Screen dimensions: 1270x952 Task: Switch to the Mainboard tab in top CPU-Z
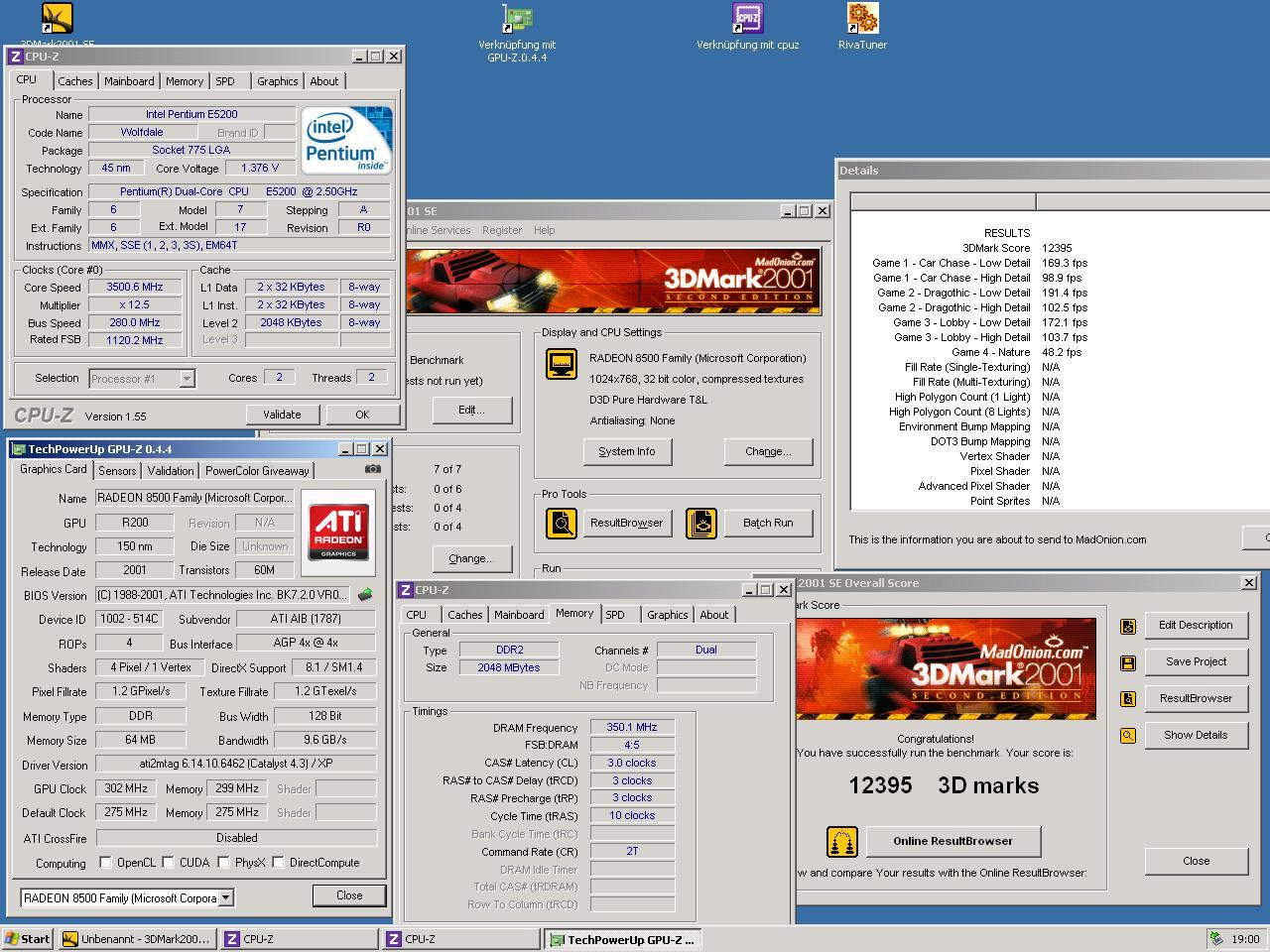point(129,81)
